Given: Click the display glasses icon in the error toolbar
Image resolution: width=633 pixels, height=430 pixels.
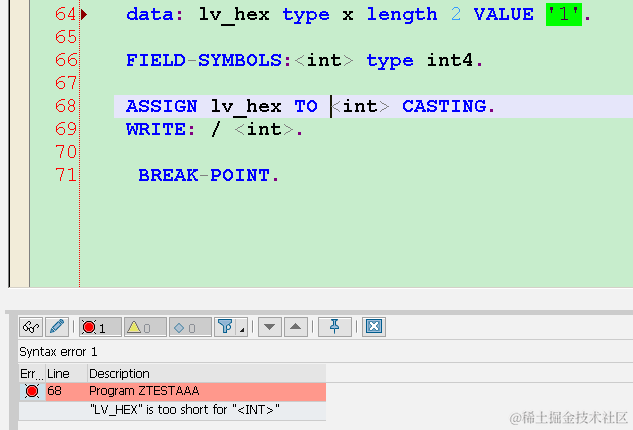Looking at the screenshot, I should coord(31,327).
